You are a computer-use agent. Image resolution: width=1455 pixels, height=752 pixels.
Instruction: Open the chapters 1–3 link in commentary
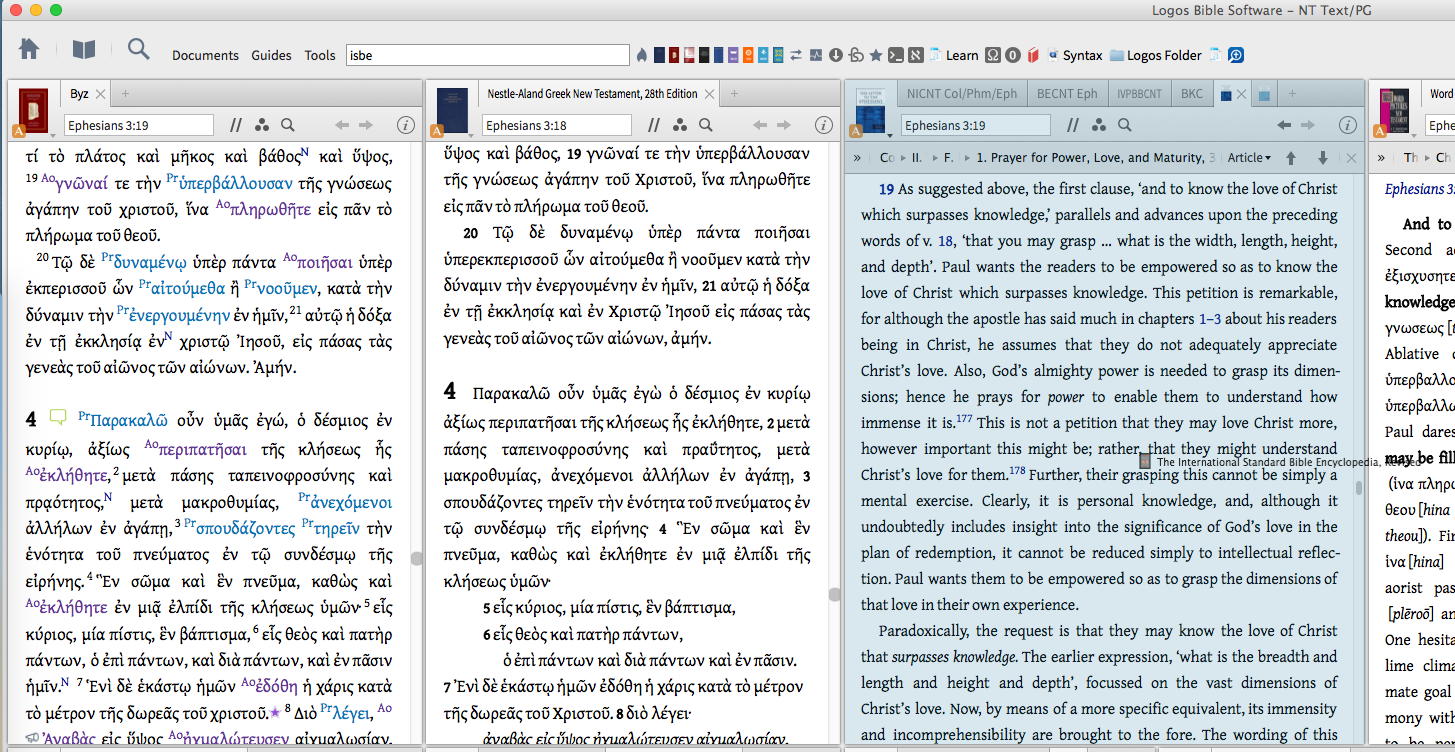click(1210, 319)
